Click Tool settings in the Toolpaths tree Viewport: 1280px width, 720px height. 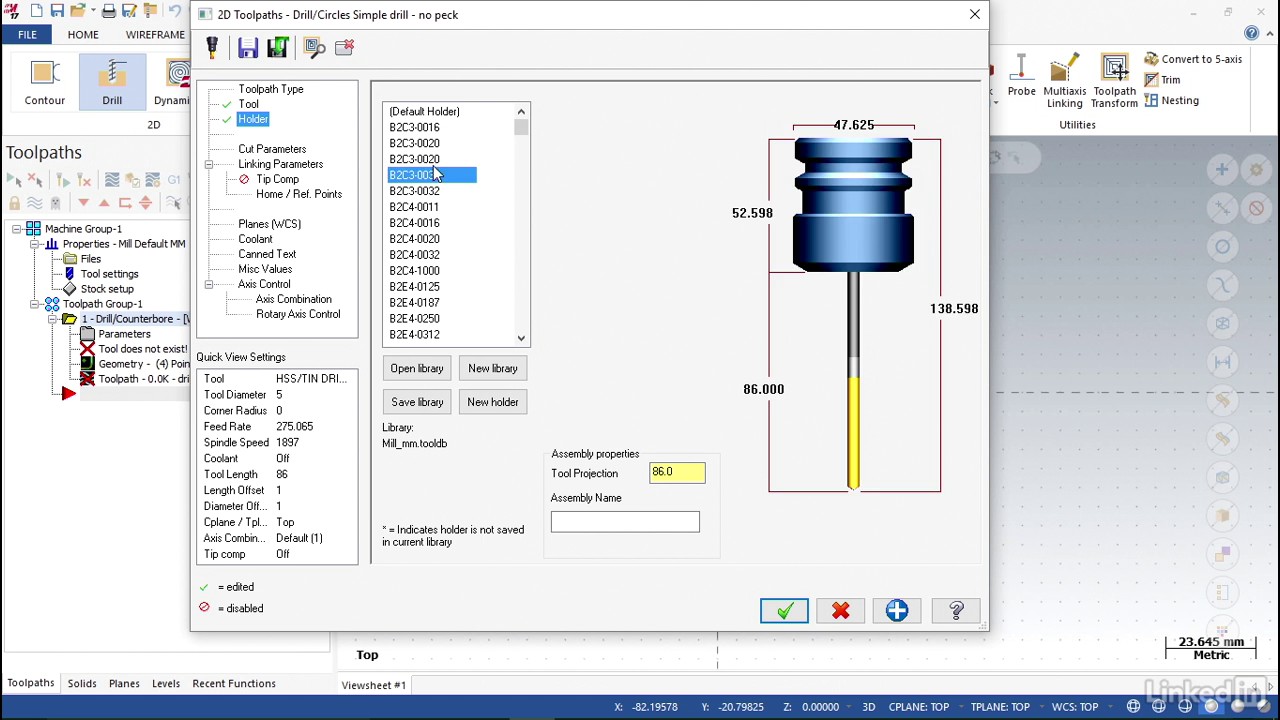[x=109, y=274]
